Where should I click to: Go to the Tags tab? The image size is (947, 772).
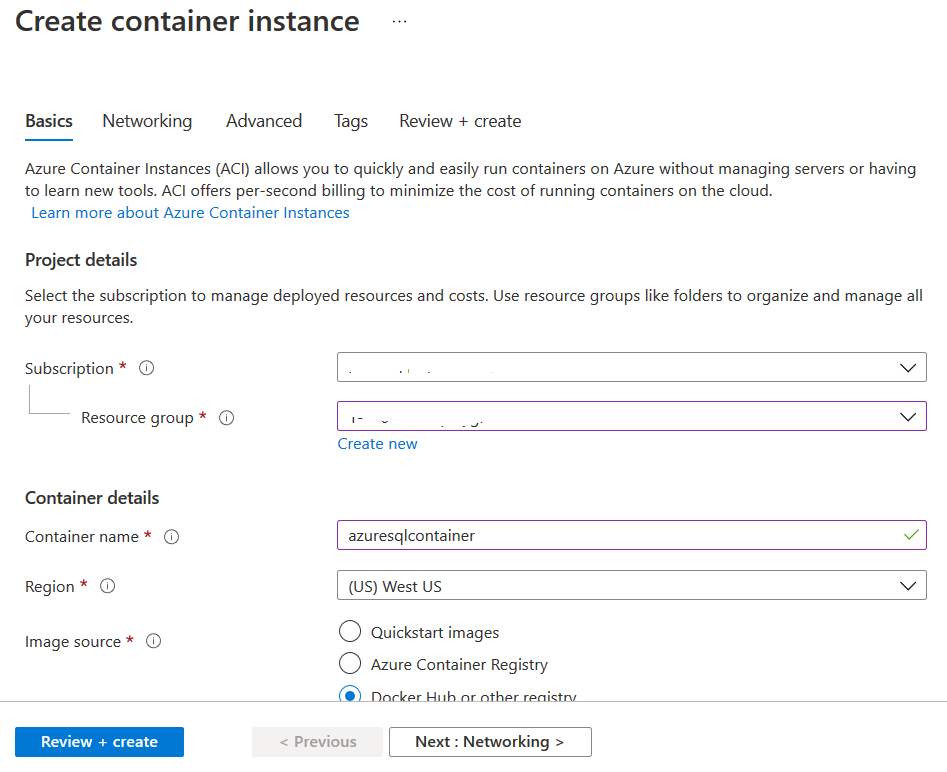click(x=351, y=121)
